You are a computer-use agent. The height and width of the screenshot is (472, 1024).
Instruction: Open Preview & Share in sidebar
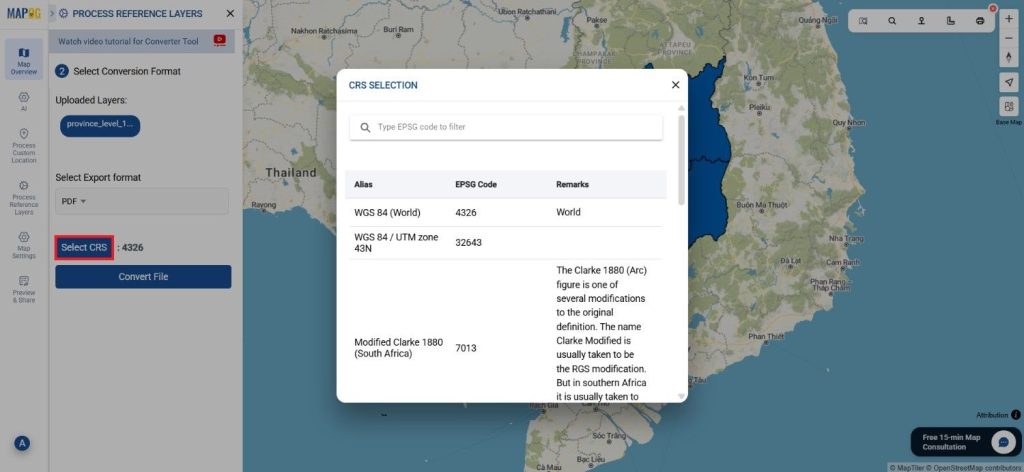[24, 289]
